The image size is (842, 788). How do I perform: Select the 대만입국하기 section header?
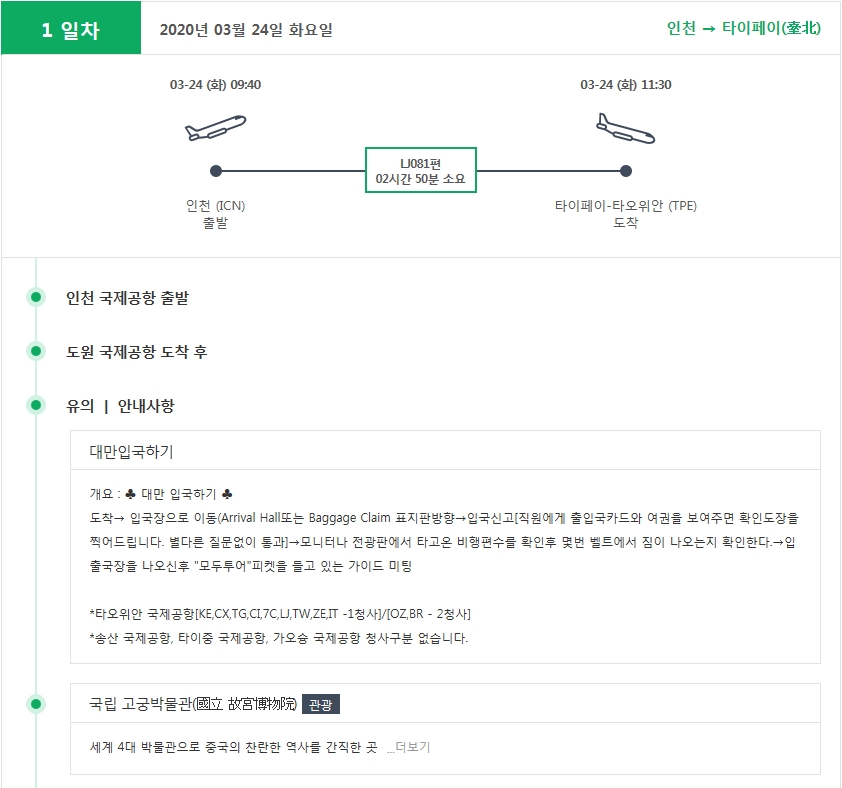pyautogui.click(x=445, y=451)
